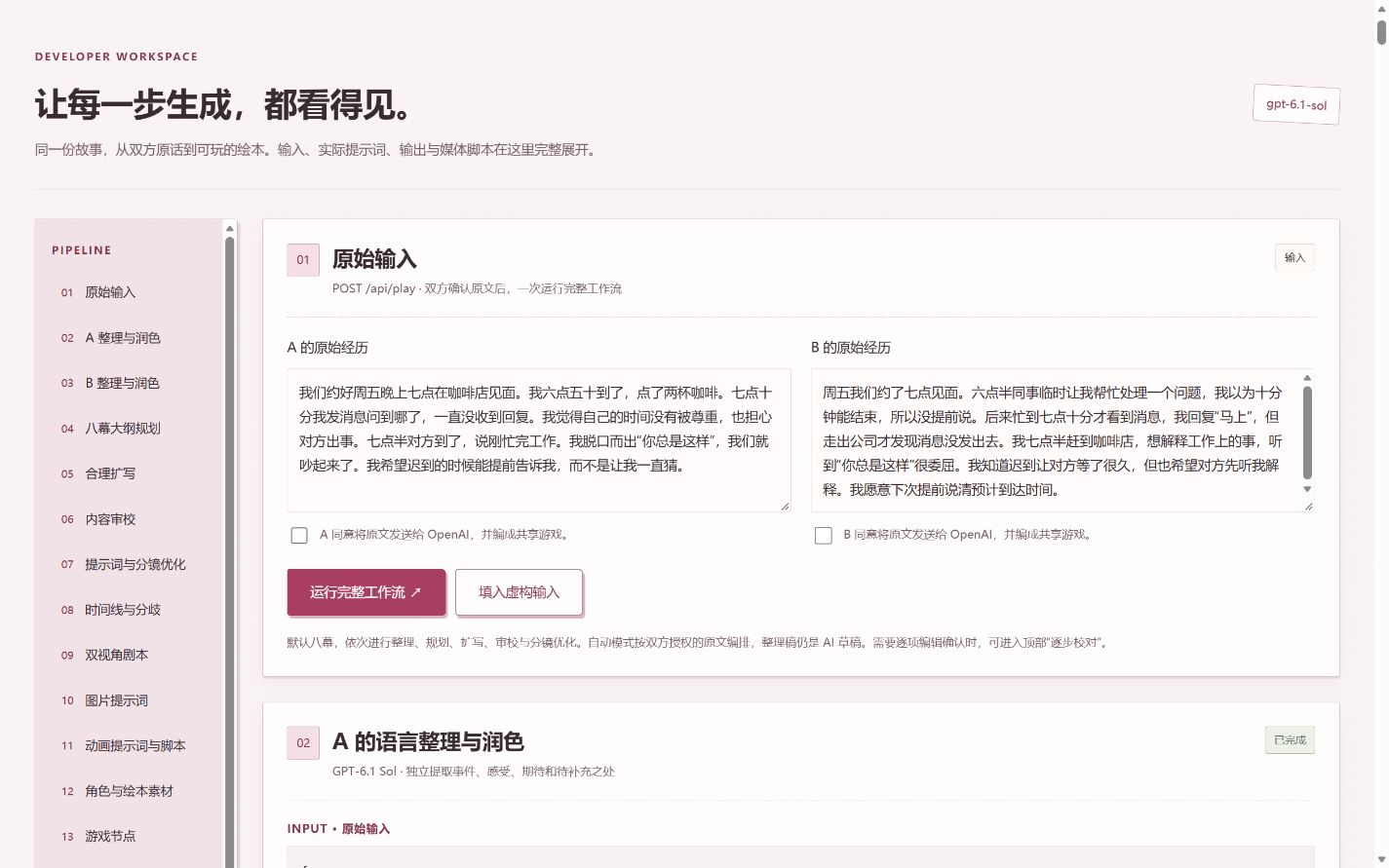This screenshot has height=868, width=1389.
Task: Click the 01 number badge of 原始输入 card
Action: click(x=303, y=260)
